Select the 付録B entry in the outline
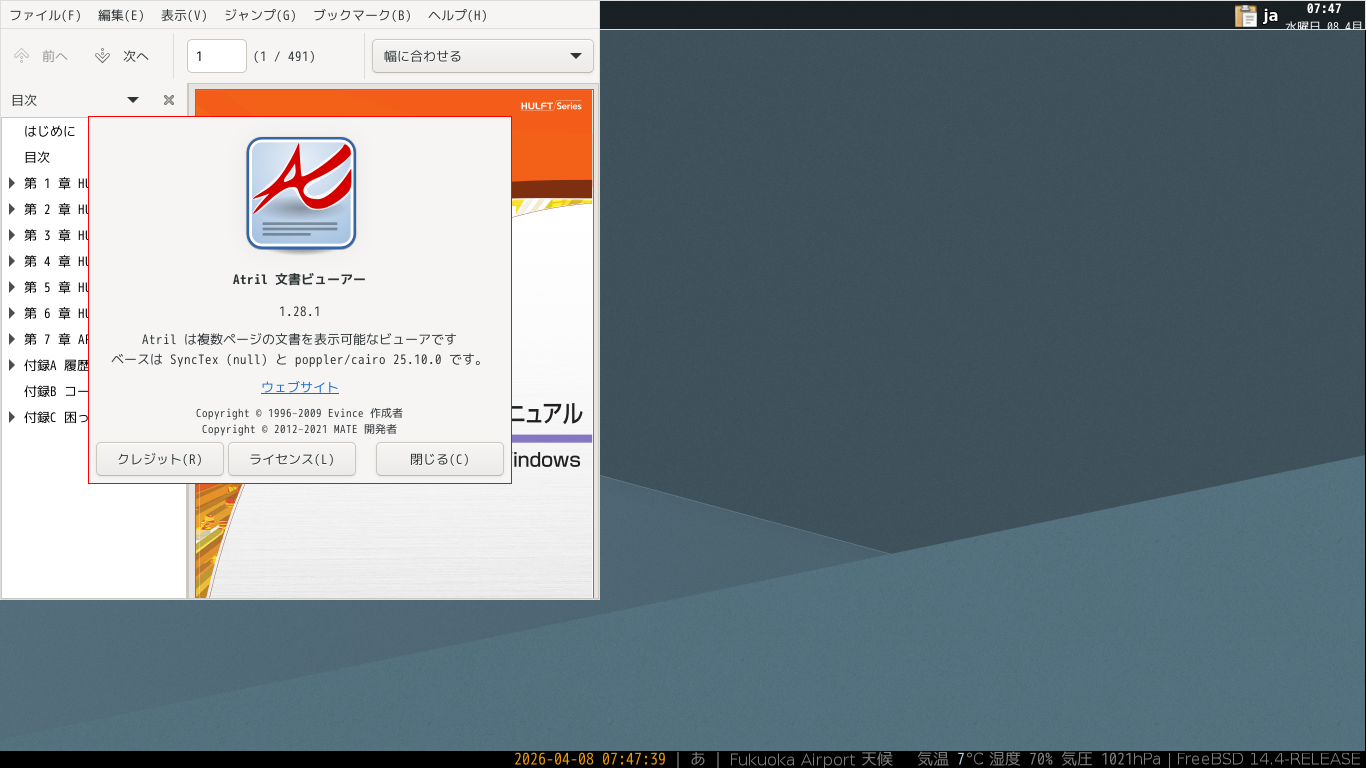Screen dimensions: 1366x768 [56, 391]
